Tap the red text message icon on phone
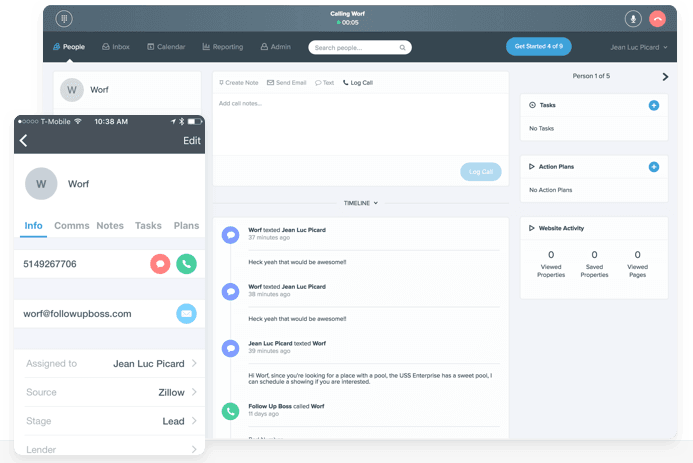693x463 pixels. [160, 264]
